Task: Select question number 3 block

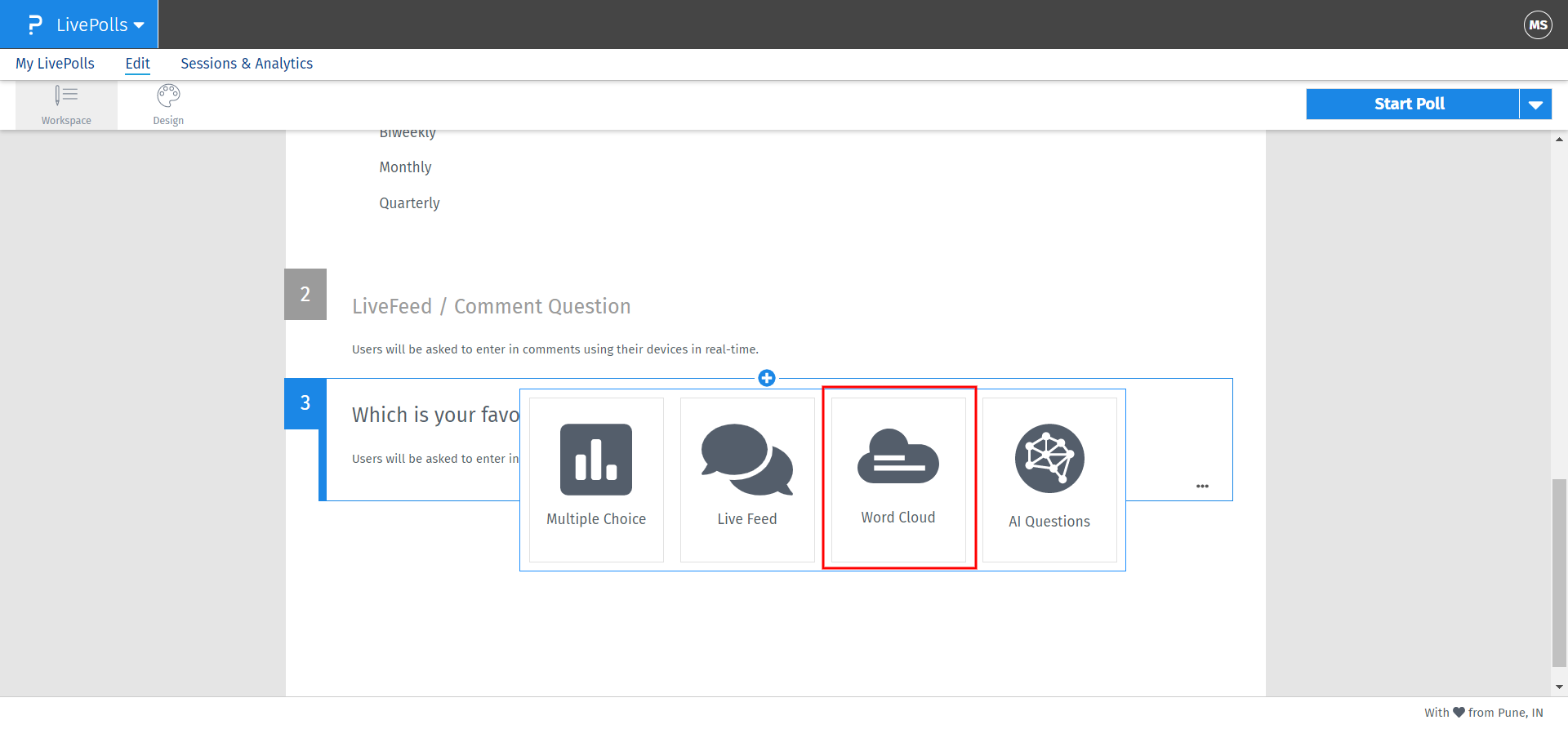Action: coord(305,402)
